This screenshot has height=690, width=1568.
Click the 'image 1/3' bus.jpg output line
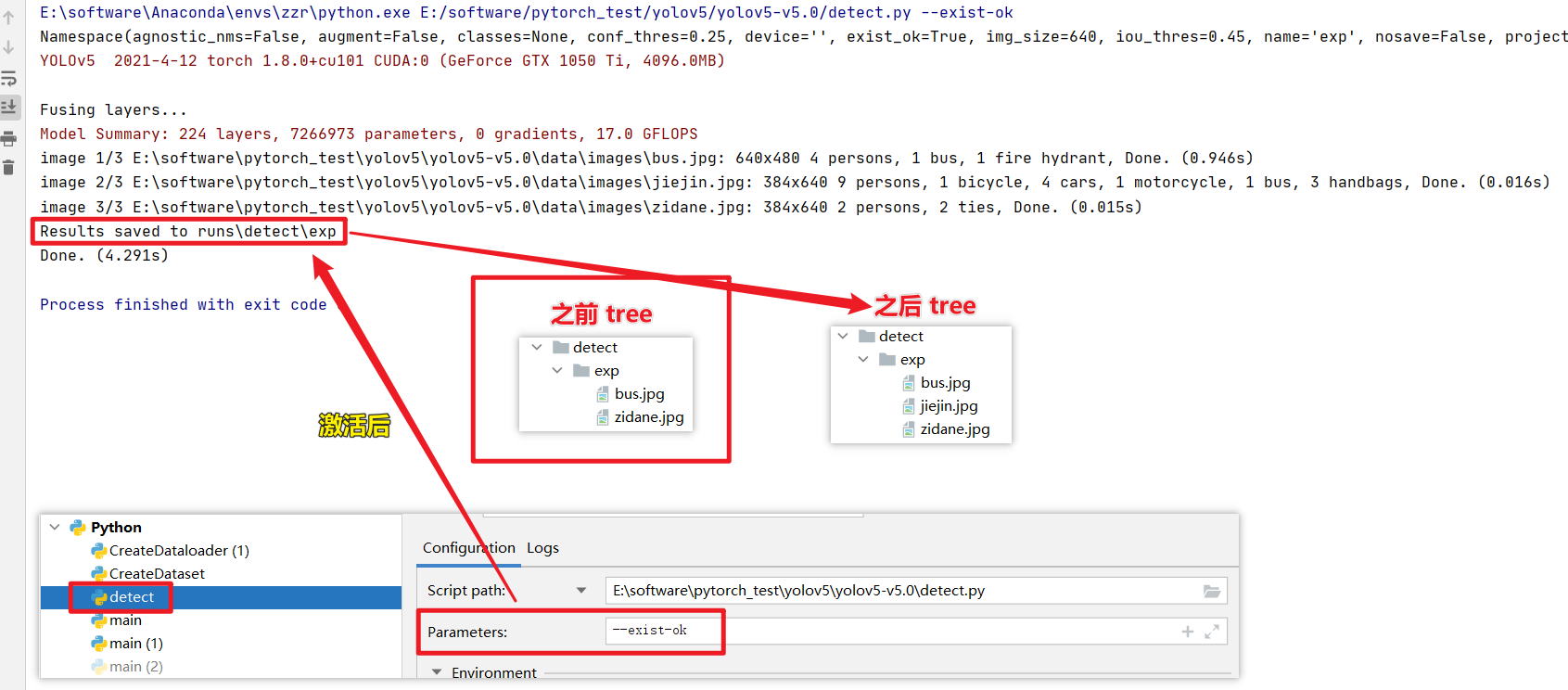pos(646,158)
